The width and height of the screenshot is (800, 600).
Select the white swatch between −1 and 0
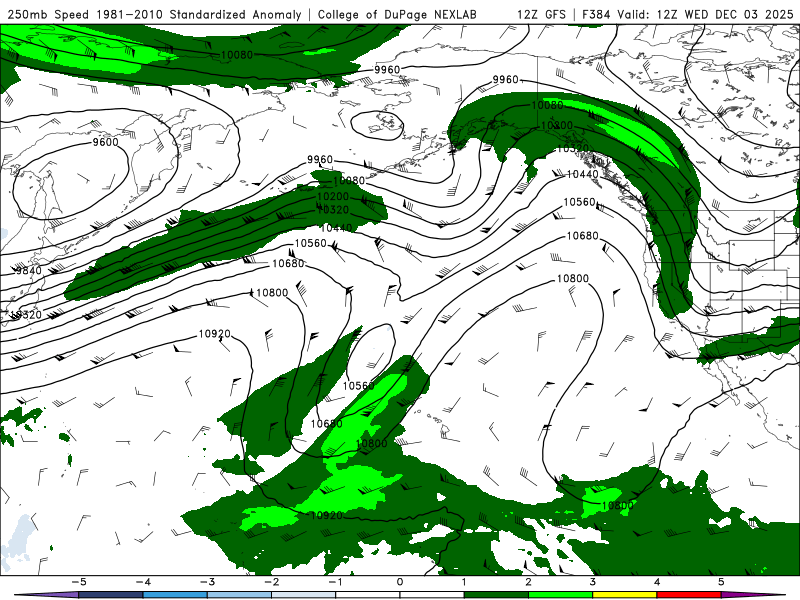(368, 595)
